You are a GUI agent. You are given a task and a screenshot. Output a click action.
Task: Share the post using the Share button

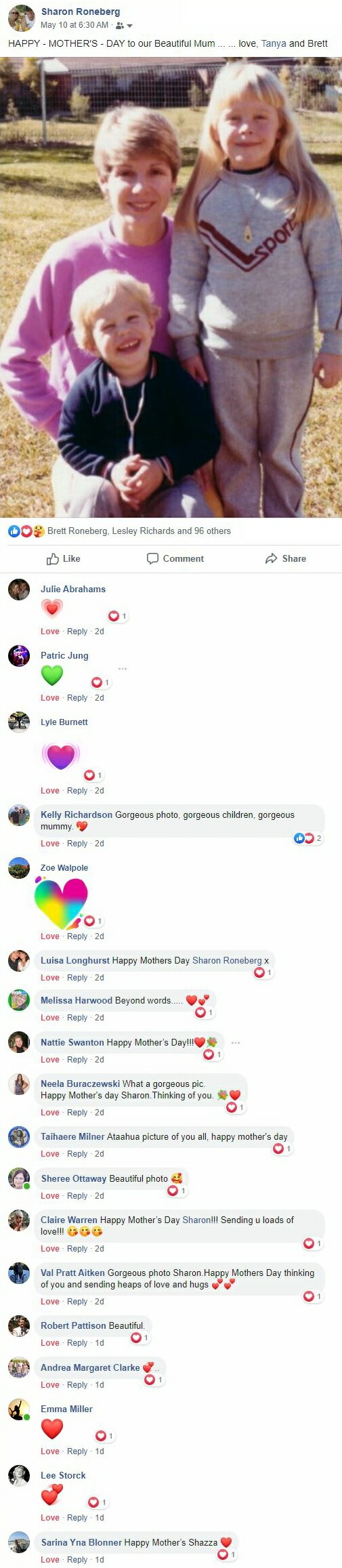click(x=286, y=558)
